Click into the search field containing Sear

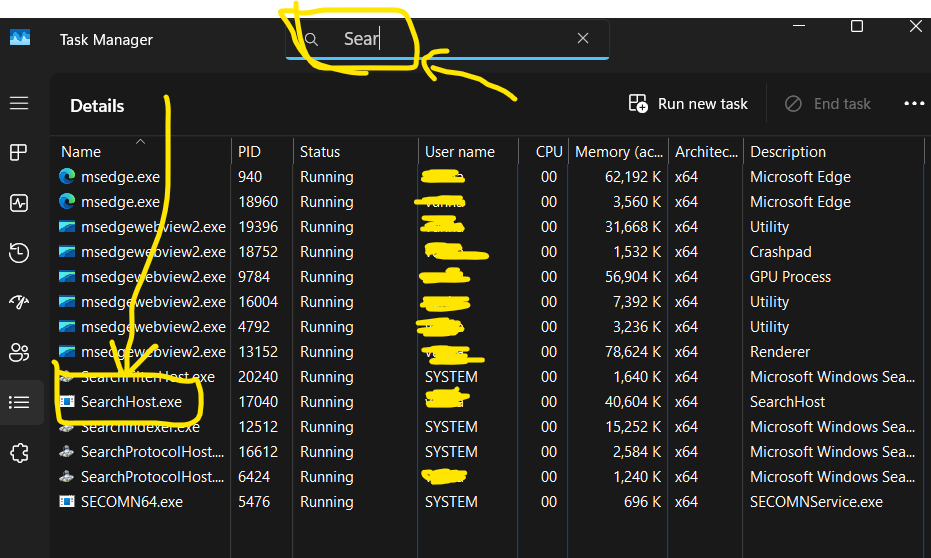[x=447, y=39]
